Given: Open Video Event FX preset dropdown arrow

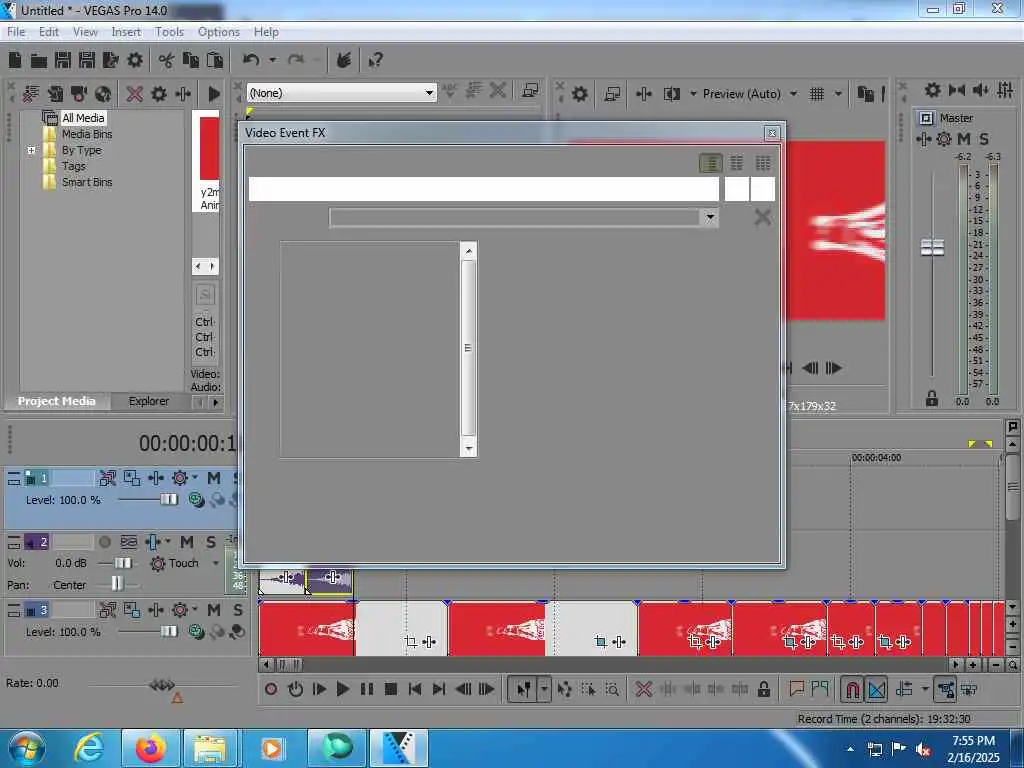Looking at the screenshot, I should 710,217.
